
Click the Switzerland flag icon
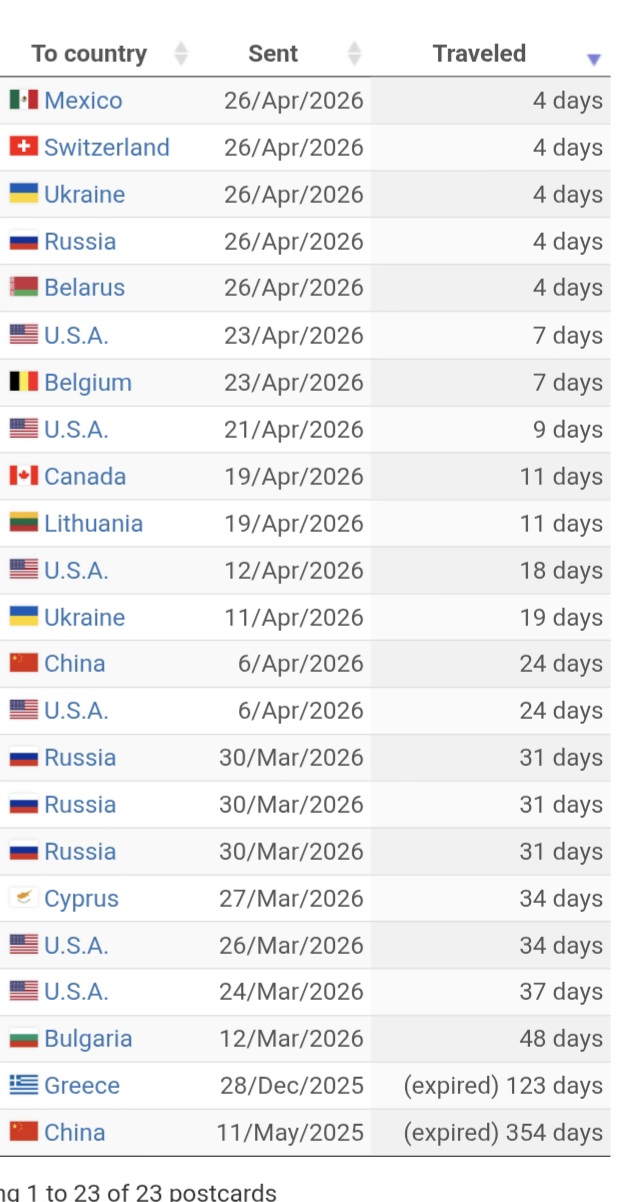(24, 147)
